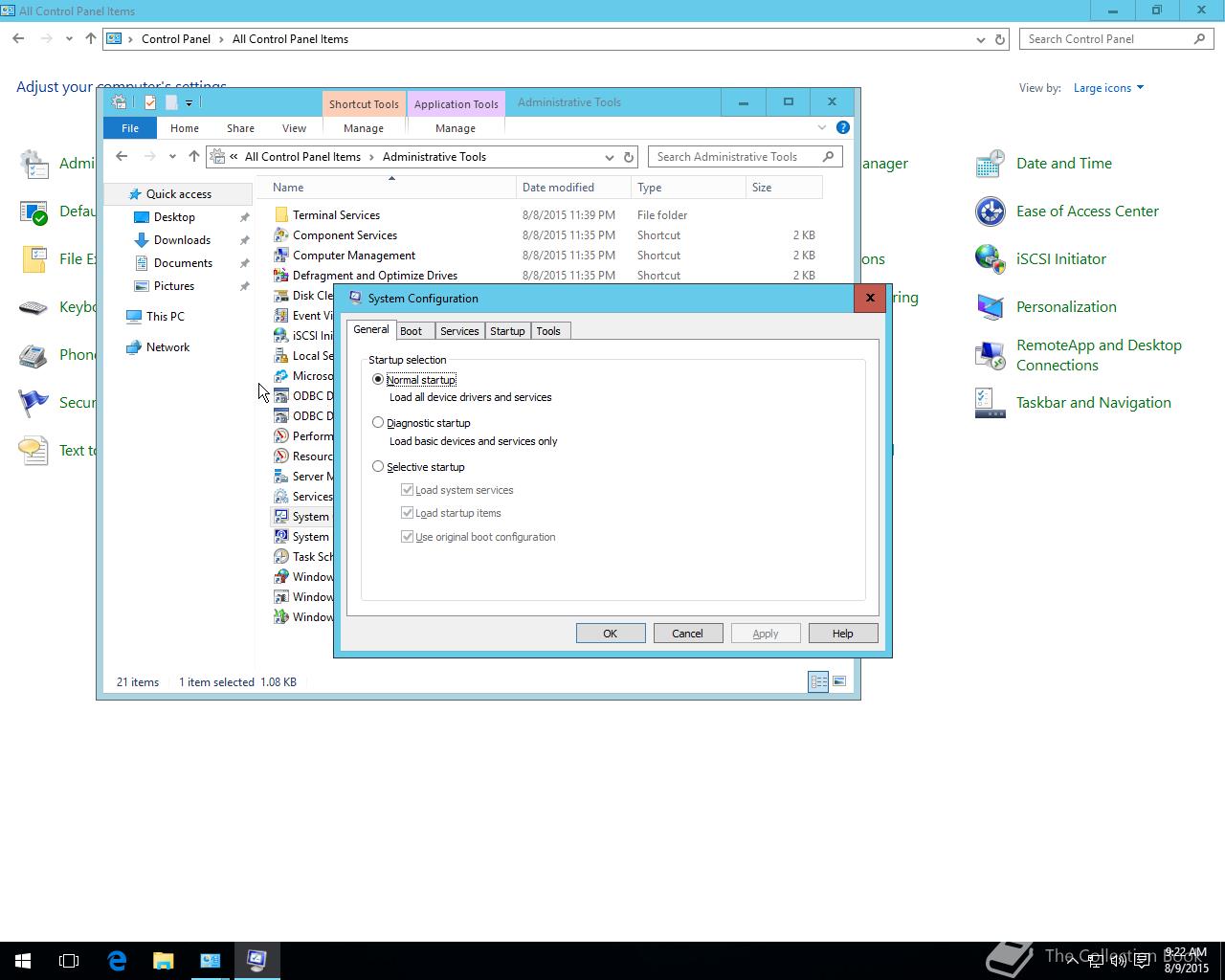Switch Explorer to large thumbnails view icon
Image resolution: width=1225 pixels, height=980 pixels.
839,681
